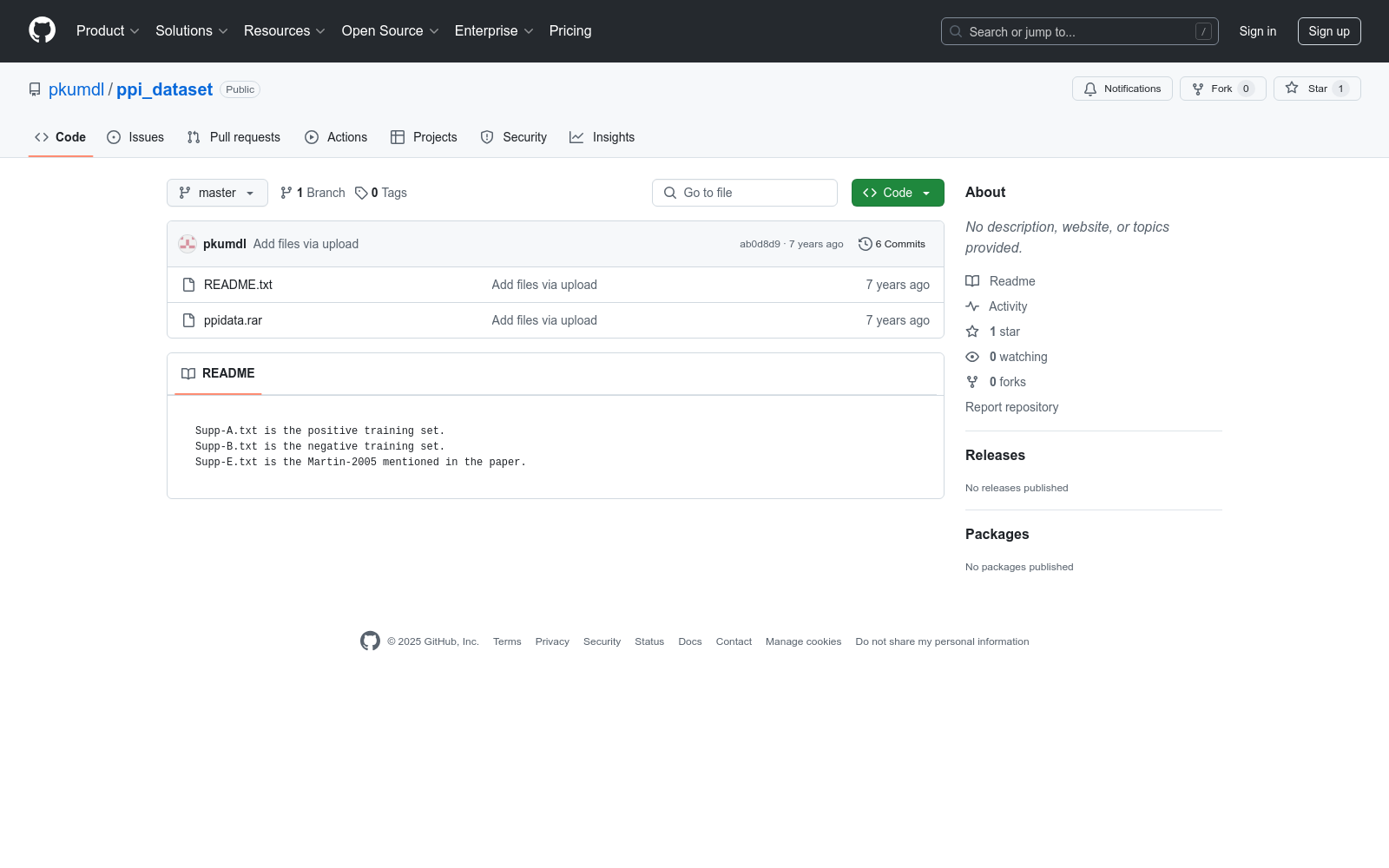Click the repository icon beside pkumdl

coord(35,89)
